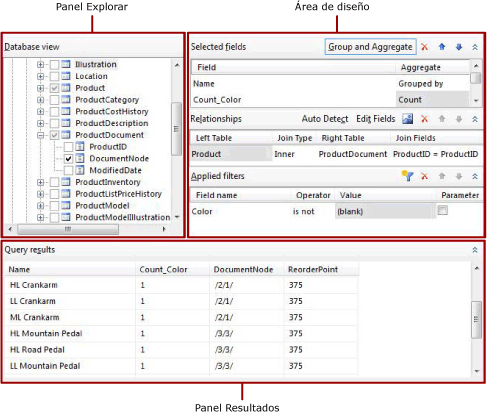Click the ProductModel table icon

[66, 205]
